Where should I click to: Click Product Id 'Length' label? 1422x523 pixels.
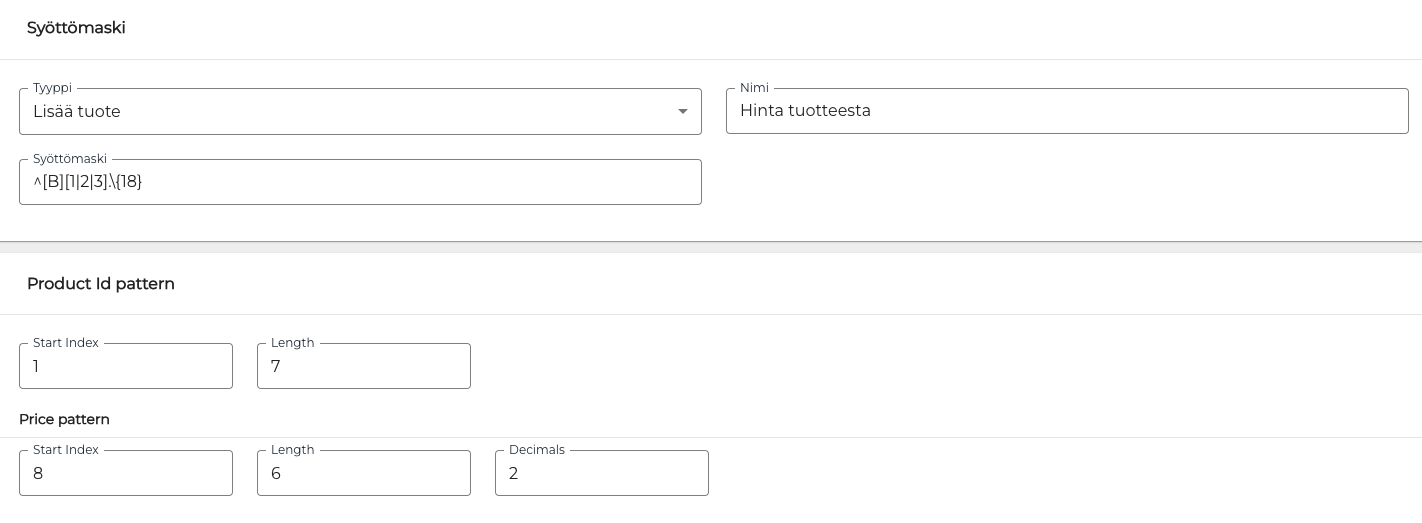tap(293, 343)
